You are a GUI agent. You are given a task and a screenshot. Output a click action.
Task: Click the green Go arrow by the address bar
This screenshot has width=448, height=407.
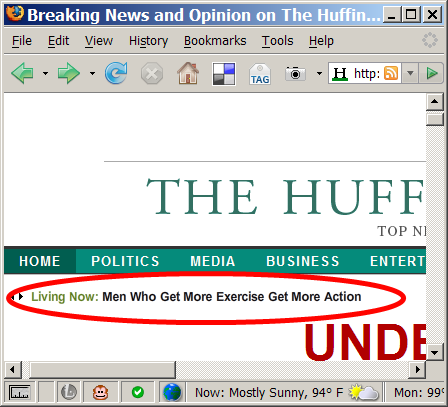(x=432, y=73)
